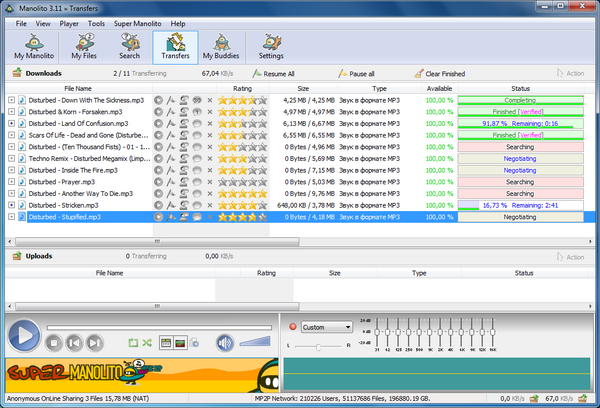Viewport: 600px width, 408px height.
Task: Adjust the volume triangle slider
Action: [x=255, y=341]
